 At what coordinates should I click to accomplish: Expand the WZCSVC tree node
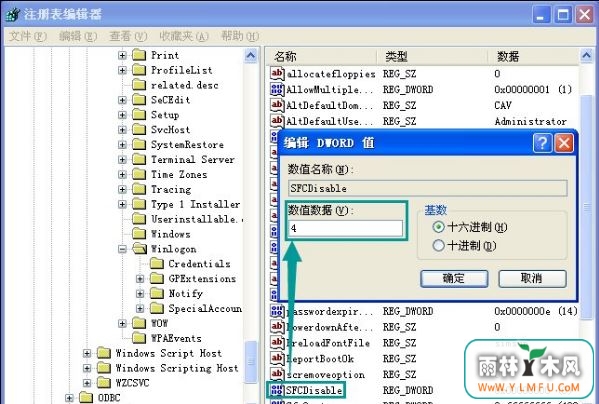coord(87,383)
